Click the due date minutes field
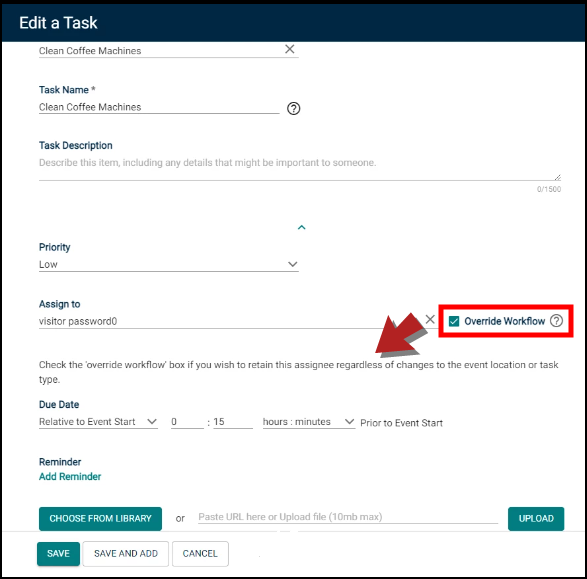Viewport: 587px width, 579px height. (233, 422)
